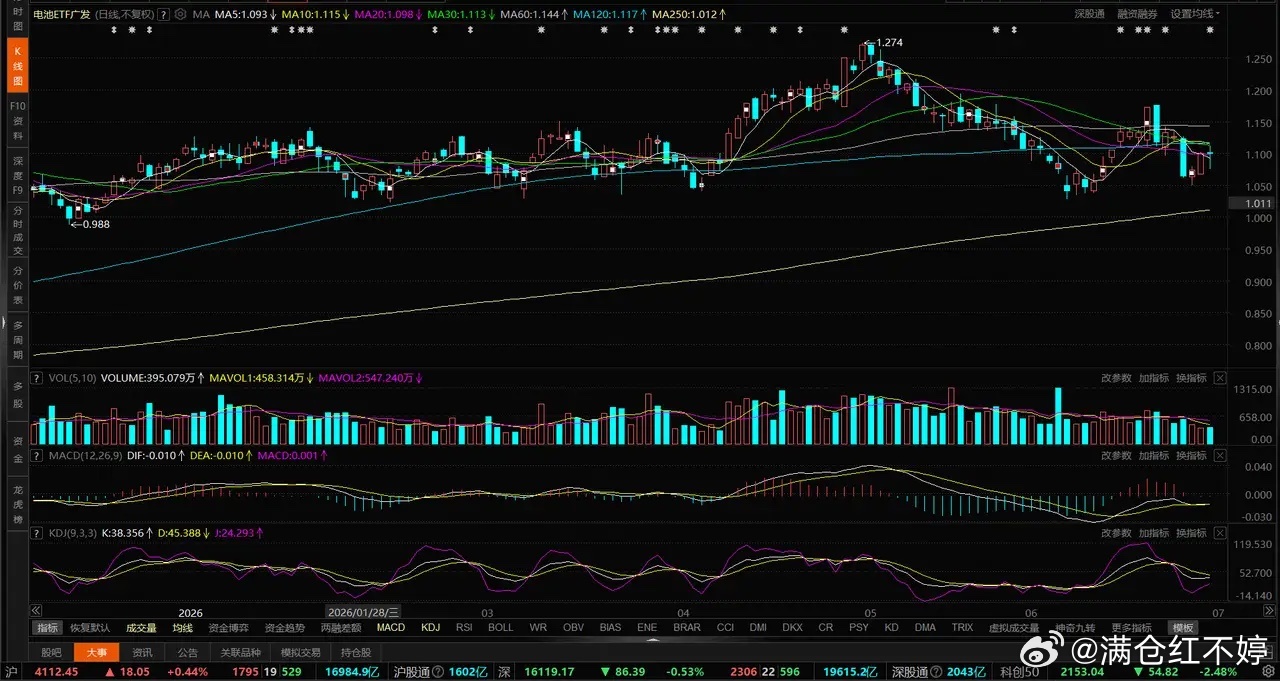1280x681 pixels.
Task: Expand the left sidebar collapse arrow
Action: pyautogui.click(x=4, y=324)
